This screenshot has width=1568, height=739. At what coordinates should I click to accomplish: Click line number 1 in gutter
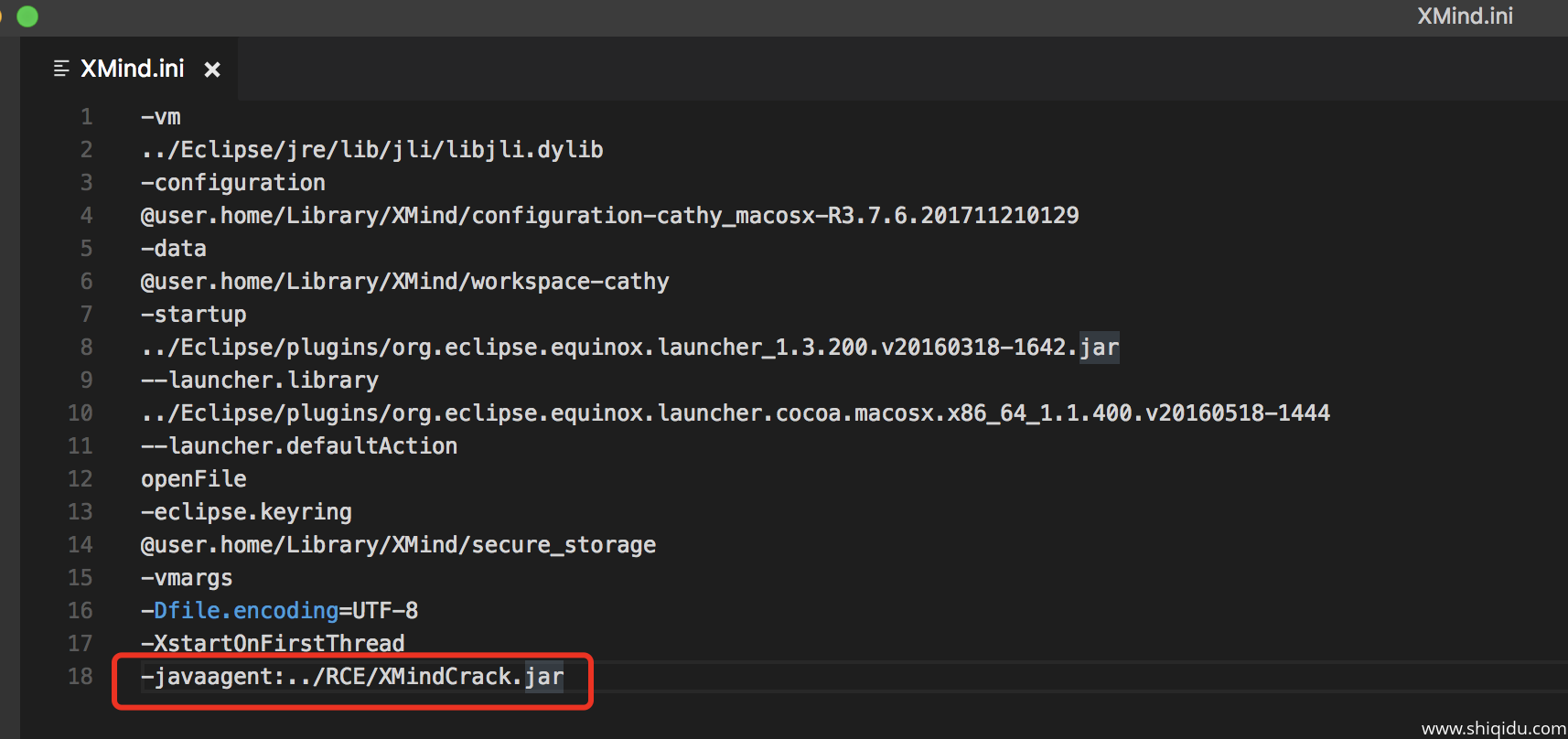87,117
